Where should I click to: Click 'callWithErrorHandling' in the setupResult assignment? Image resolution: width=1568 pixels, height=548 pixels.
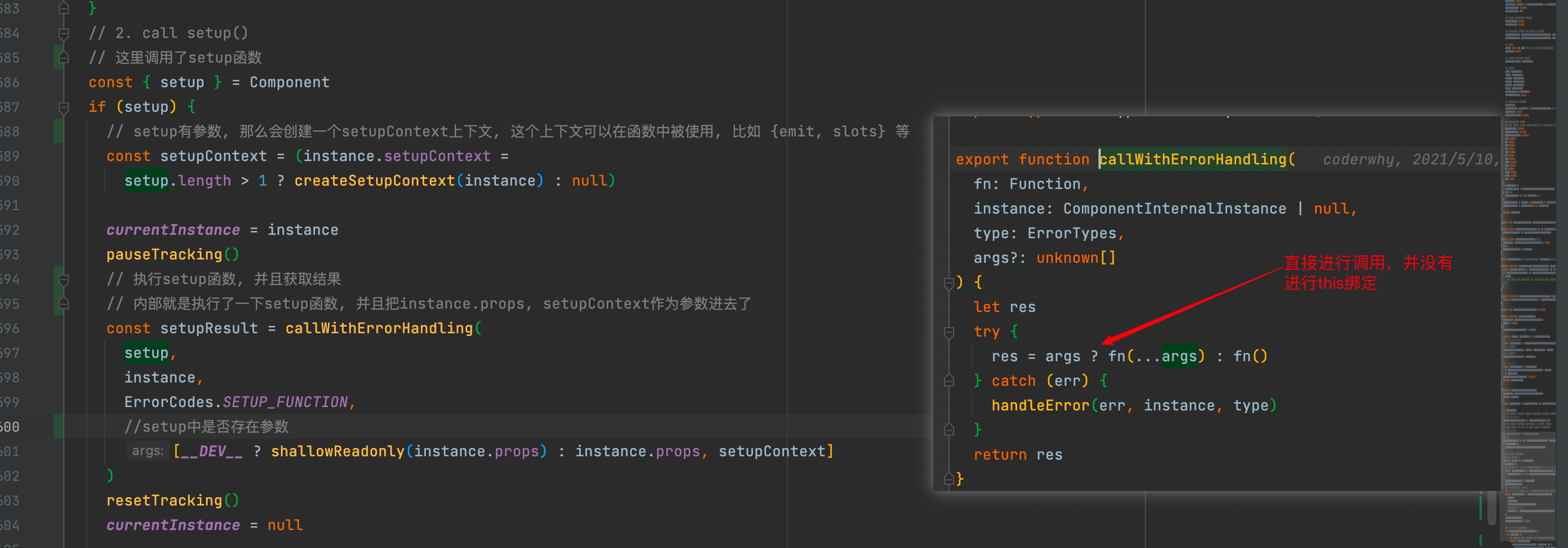tap(379, 328)
